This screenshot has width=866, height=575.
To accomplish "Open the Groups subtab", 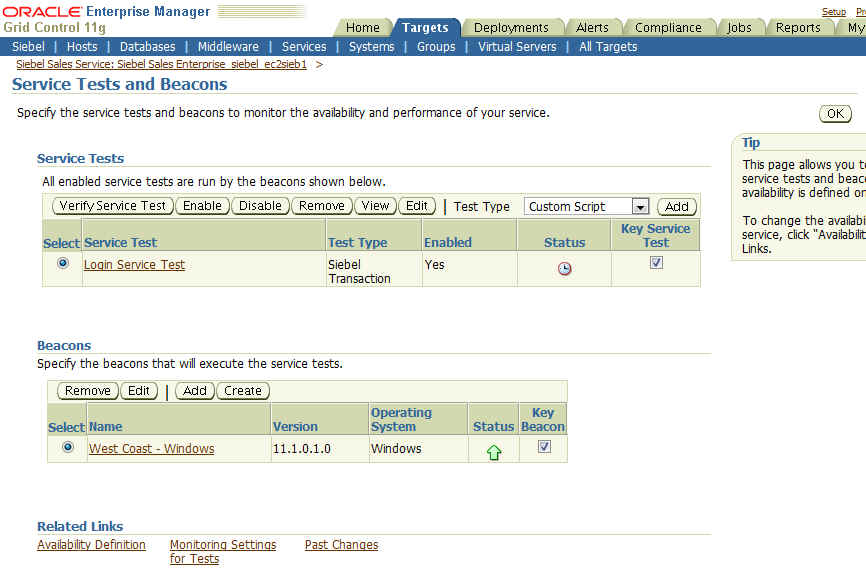I will [x=436, y=47].
